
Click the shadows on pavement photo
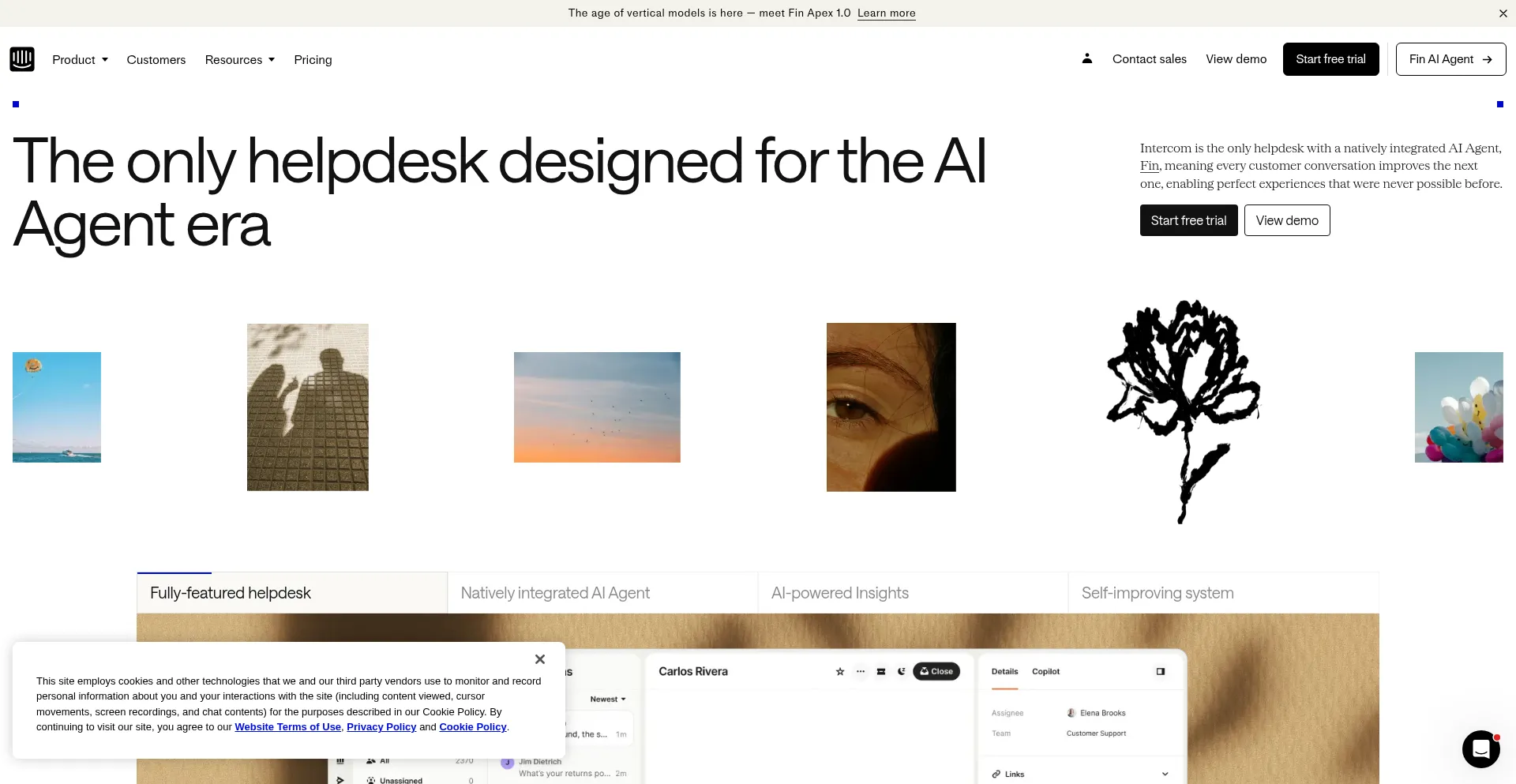[x=308, y=407]
